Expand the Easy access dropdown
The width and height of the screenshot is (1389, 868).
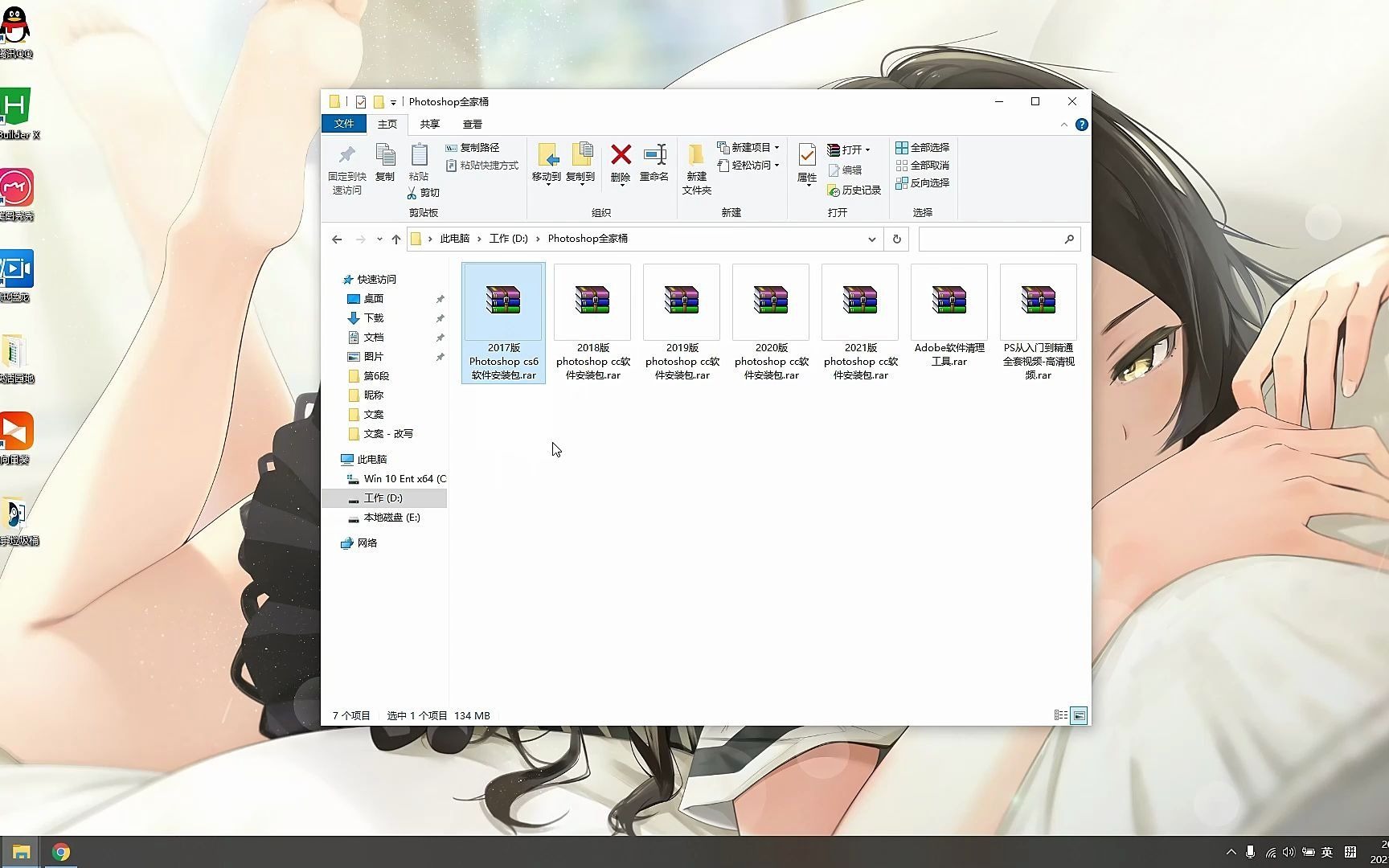click(x=776, y=166)
